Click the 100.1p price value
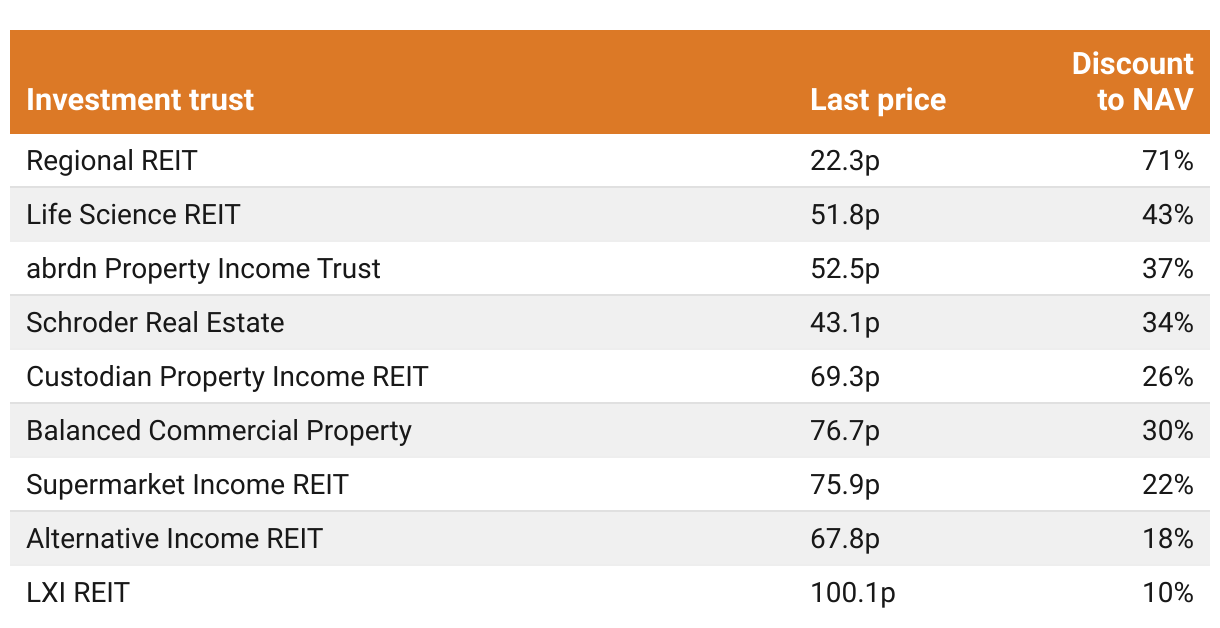Viewport: 1220px width, 628px height. [853, 593]
